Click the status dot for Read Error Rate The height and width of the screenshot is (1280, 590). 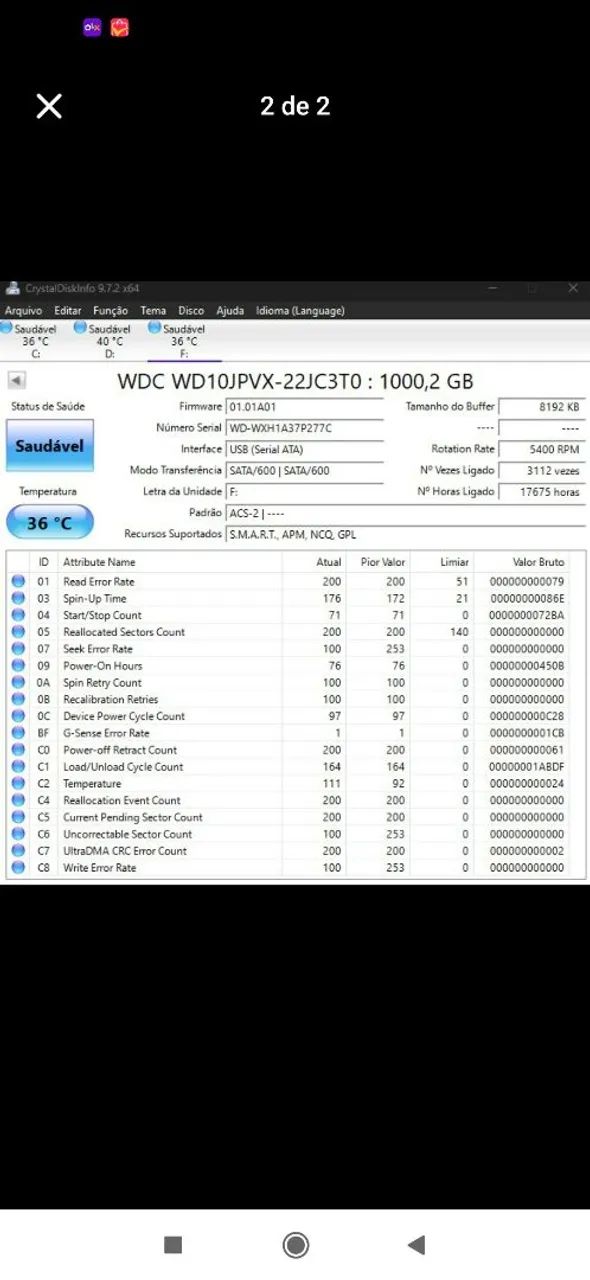tap(18, 581)
